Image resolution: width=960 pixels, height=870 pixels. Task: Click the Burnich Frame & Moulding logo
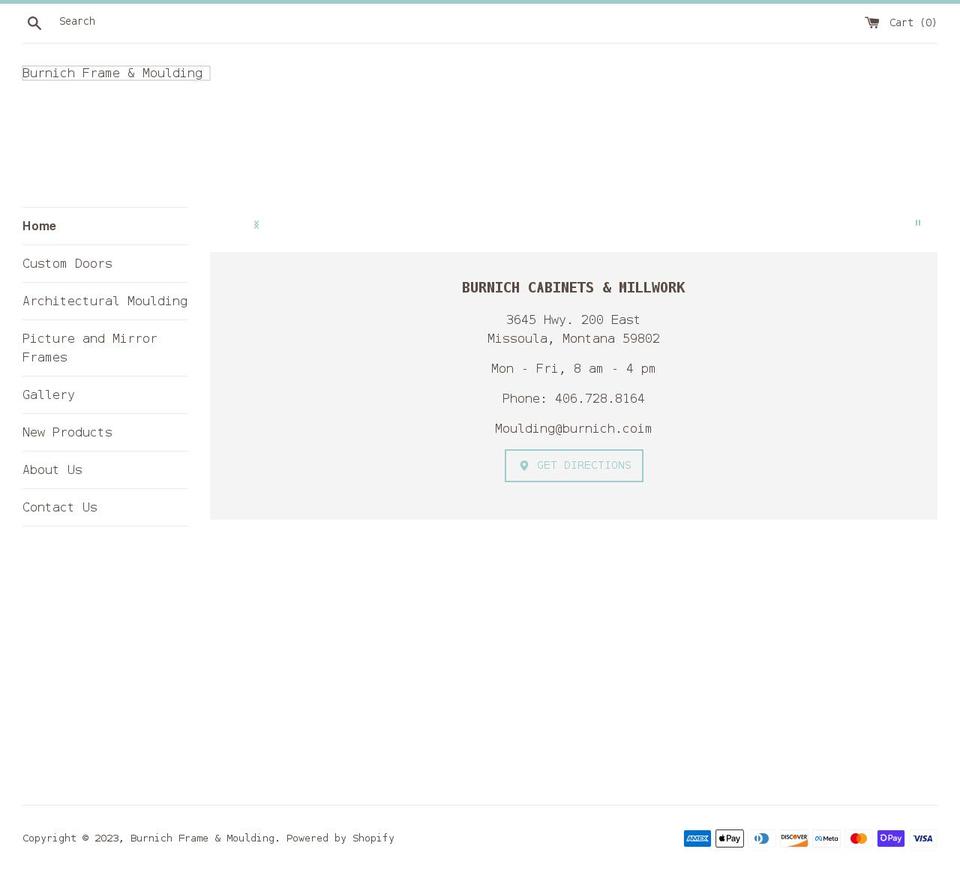click(116, 73)
